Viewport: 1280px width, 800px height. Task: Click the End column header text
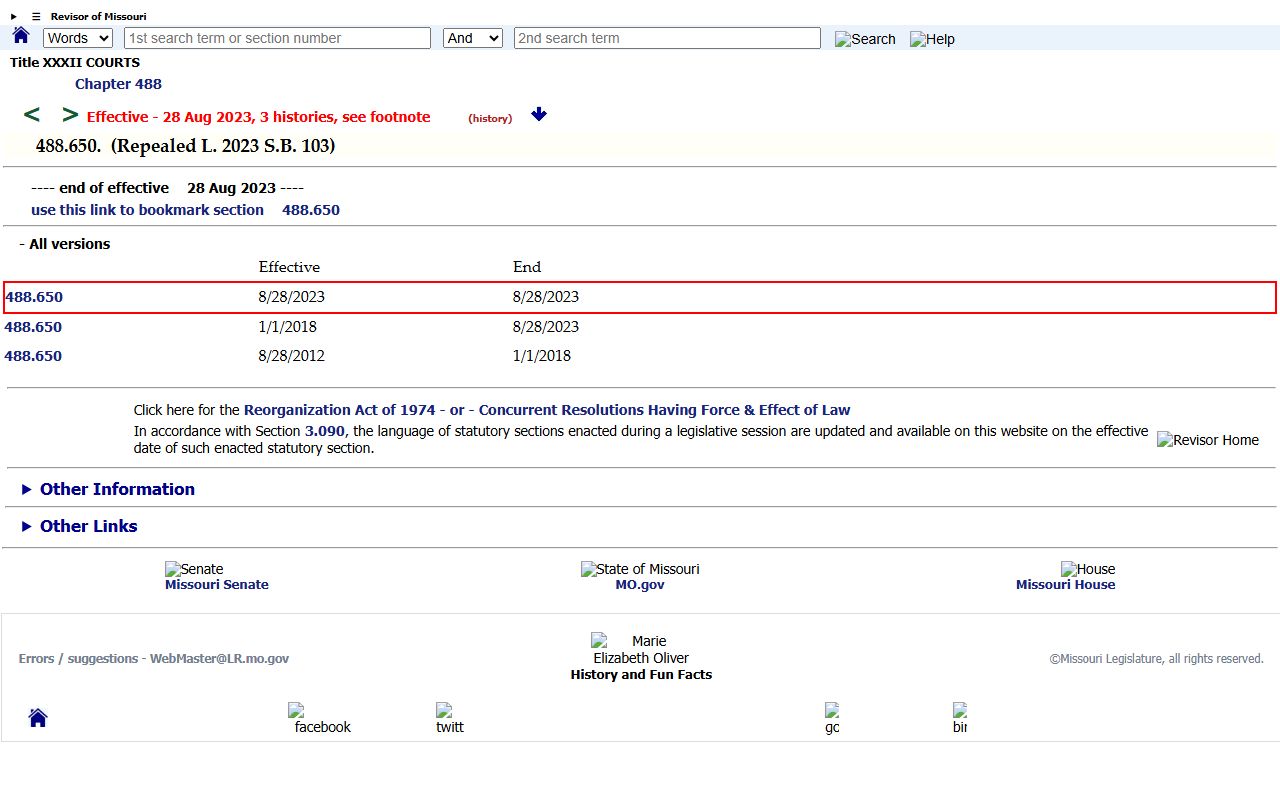[527, 267]
